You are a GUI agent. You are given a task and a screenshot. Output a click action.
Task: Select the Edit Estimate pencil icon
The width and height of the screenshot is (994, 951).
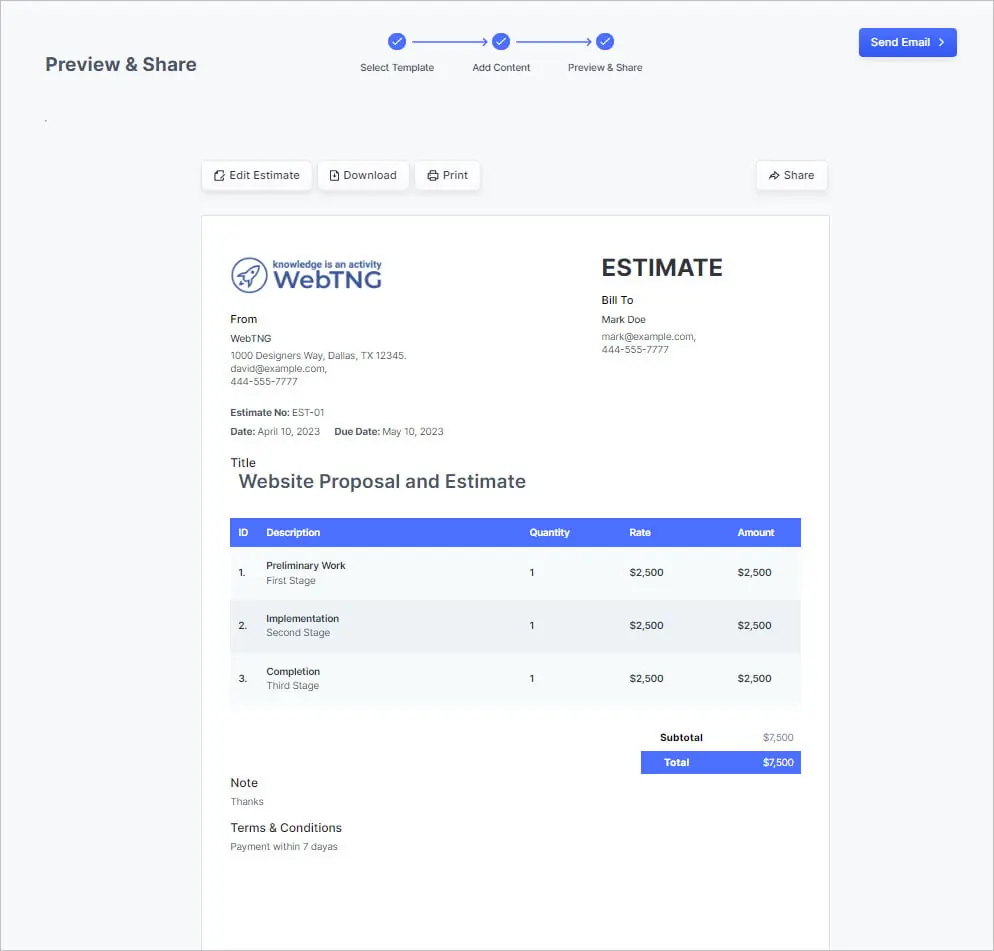(218, 175)
